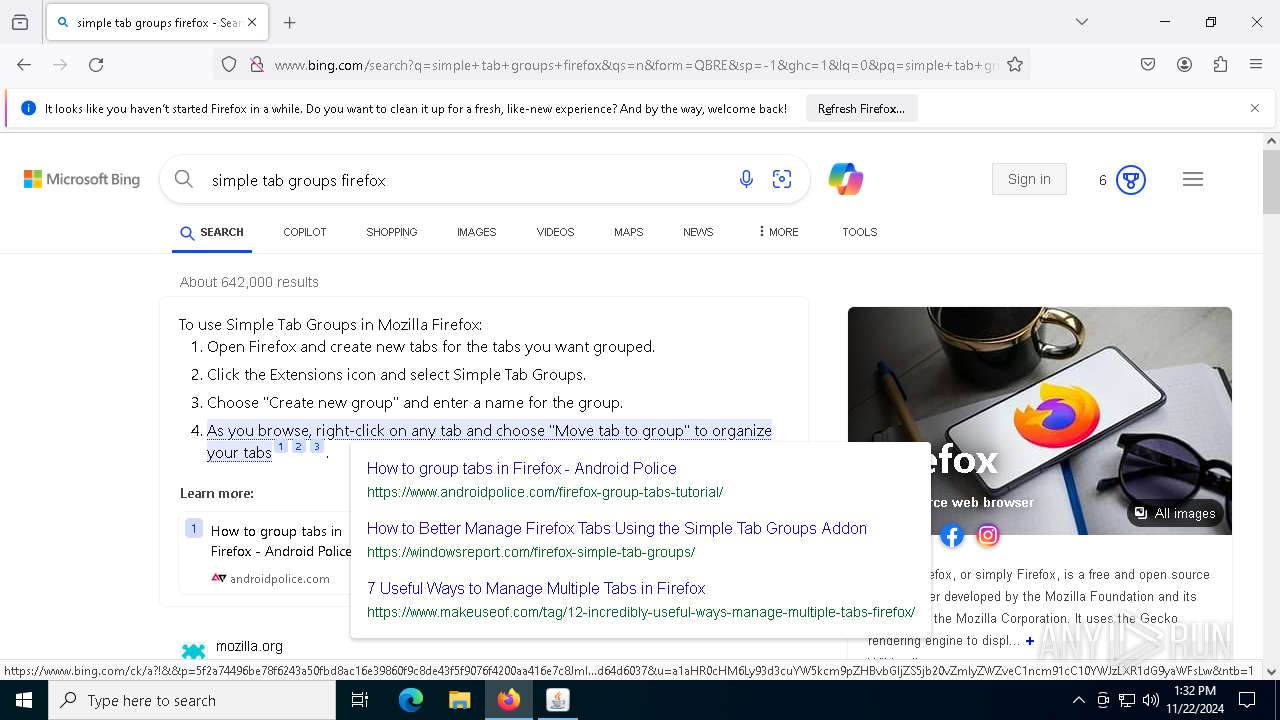Open File Explorer from the taskbar

click(x=459, y=700)
